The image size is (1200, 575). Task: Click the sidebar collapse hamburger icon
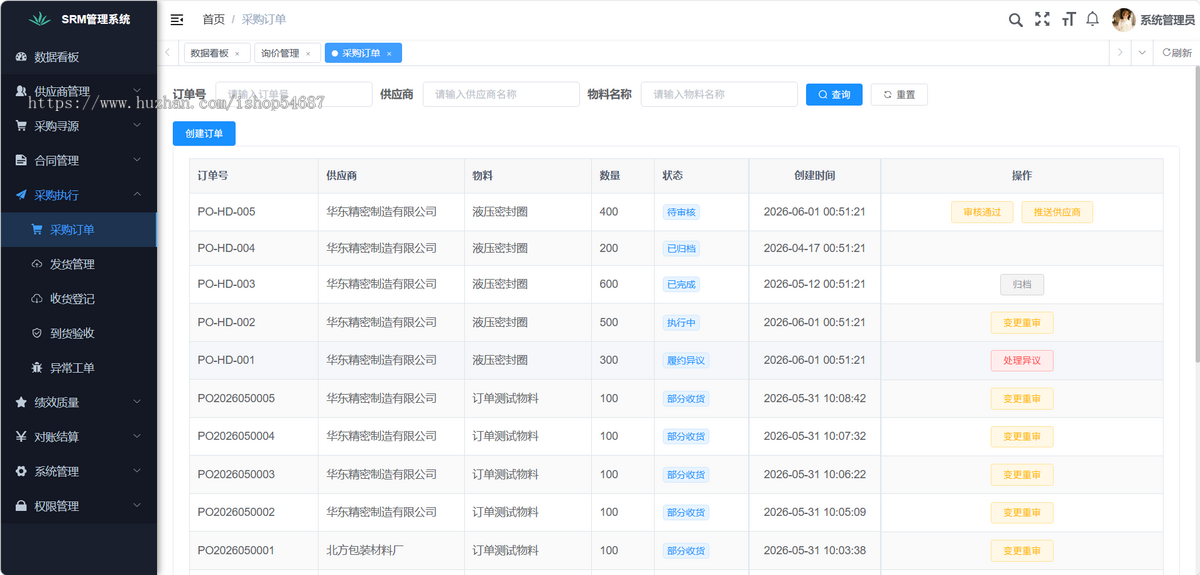coord(177,19)
